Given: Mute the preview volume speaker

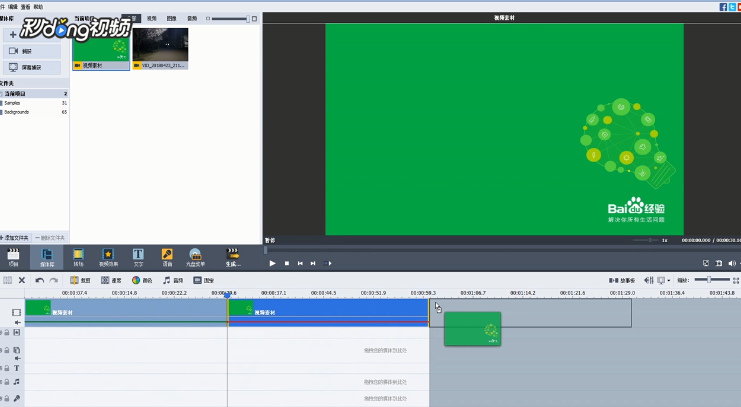Looking at the screenshot, I should (x=732, y=263).
